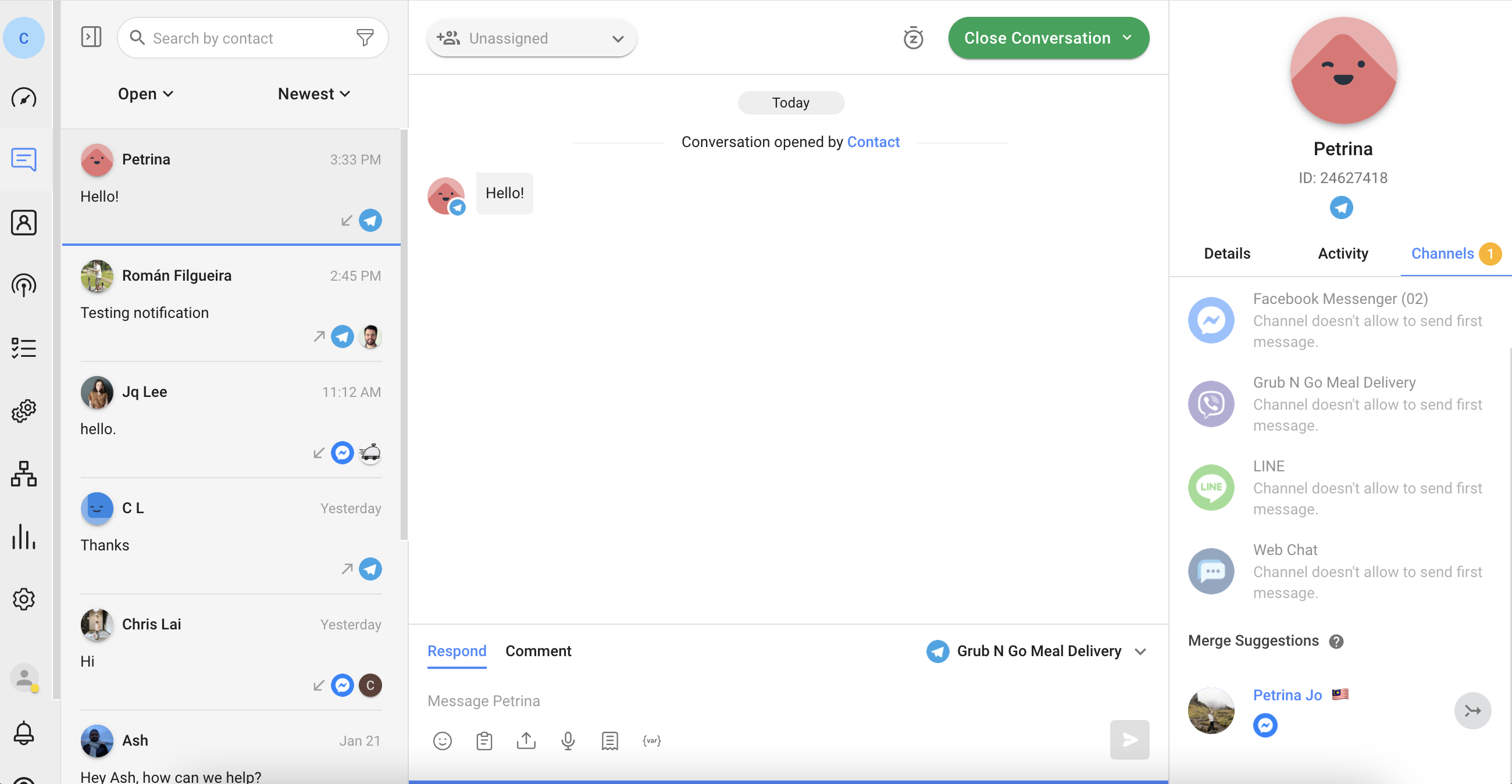
Task: Click the emoji icon in reply toolbar
Action: point(441,740)
